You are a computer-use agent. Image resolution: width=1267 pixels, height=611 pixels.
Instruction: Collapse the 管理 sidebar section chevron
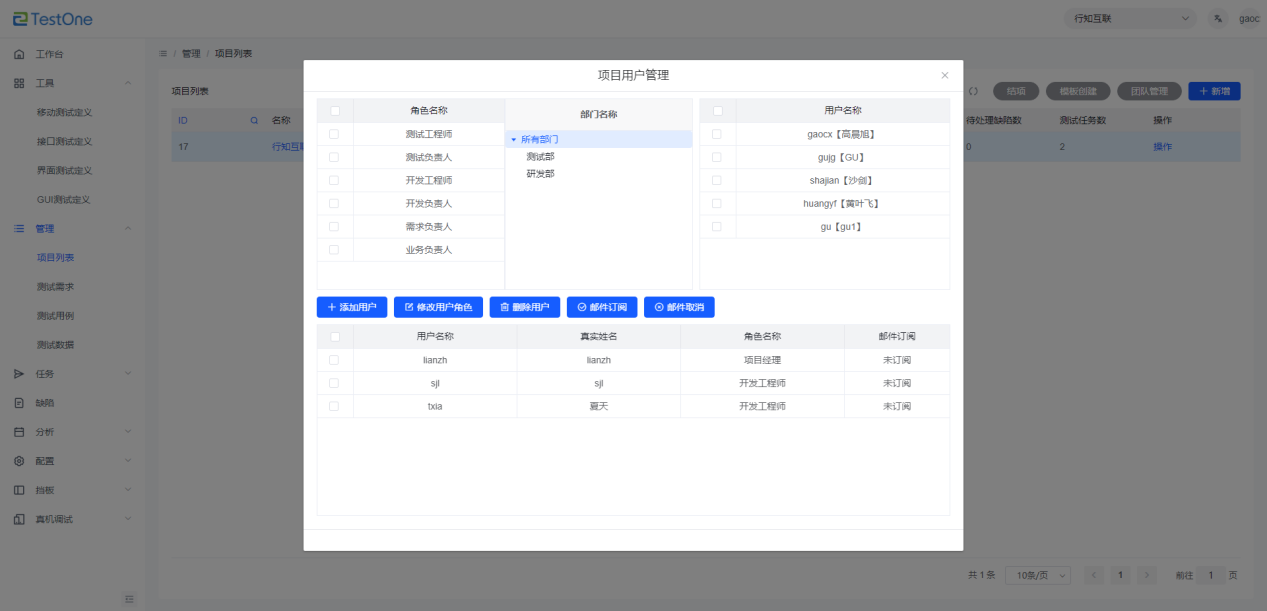click(128, 228)
